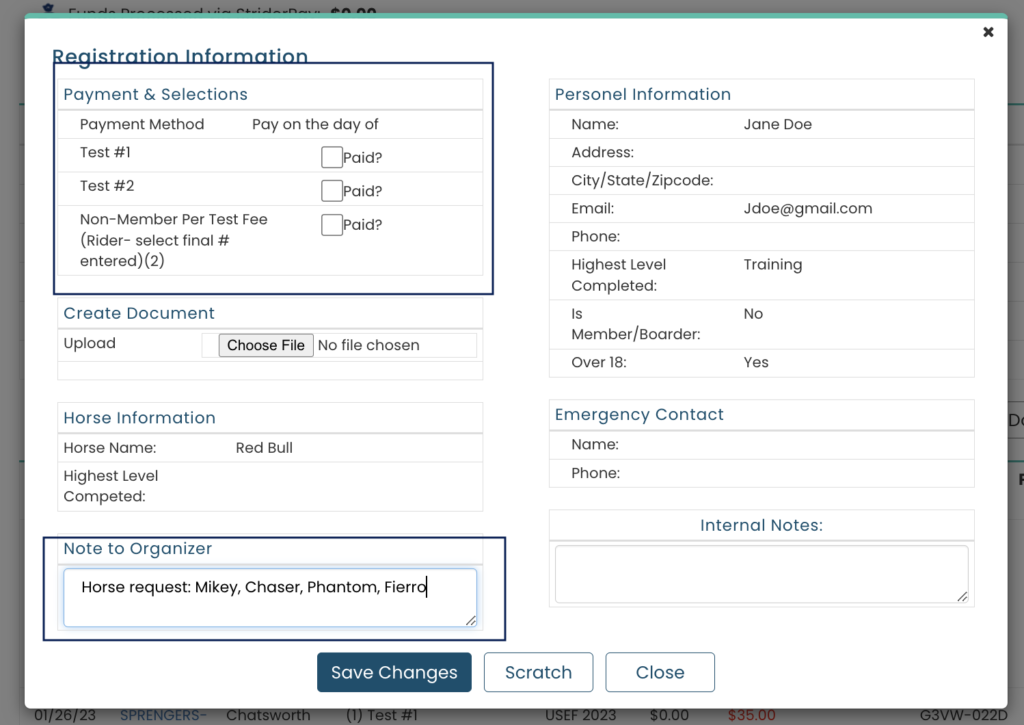Viewport: 1024px width, 725px height.
Task: Enable Paid for Non-Member Per Test Fee
Action: click(331, 224)
